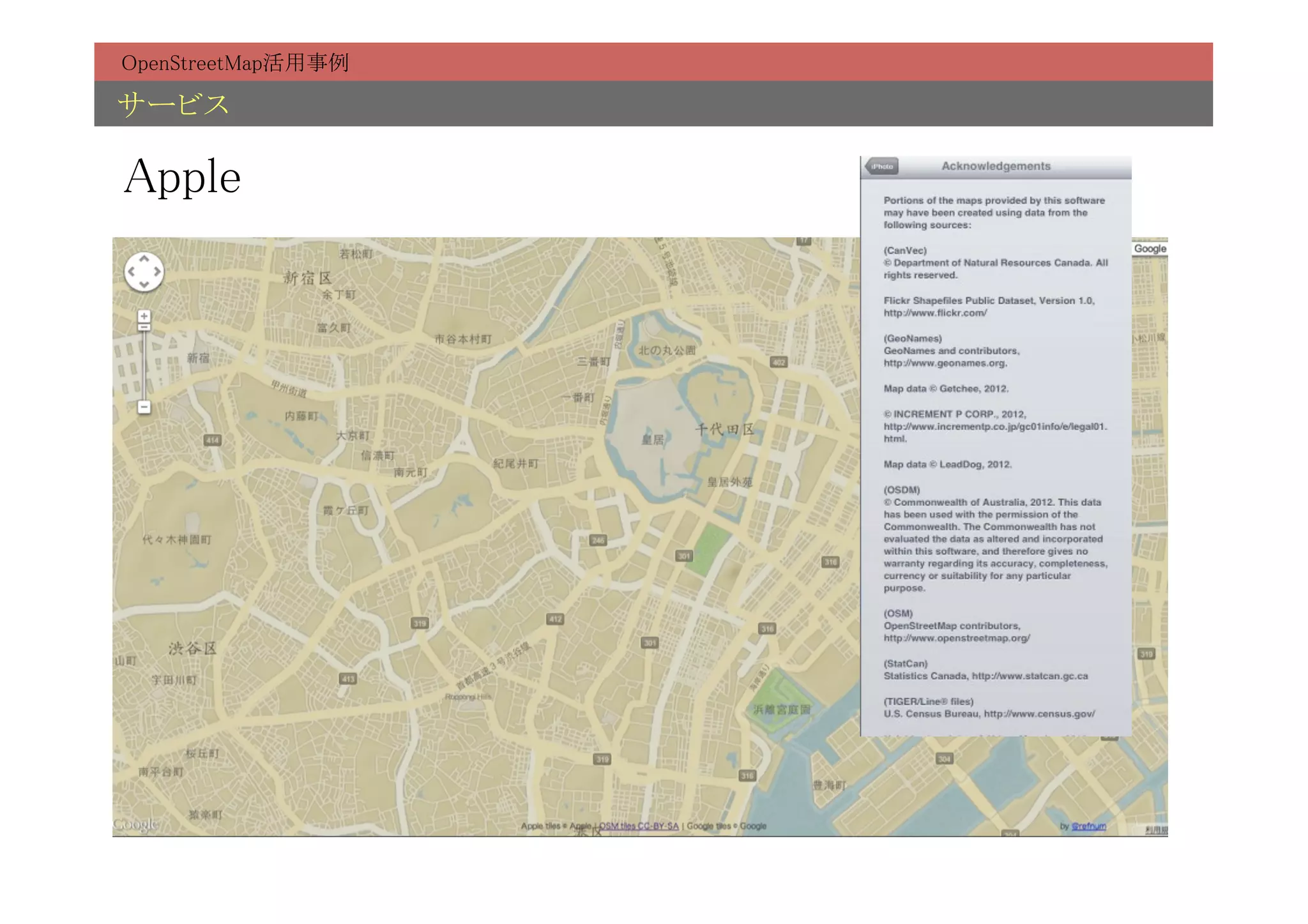Zoom in using the plus button
This screenshot has height=924, width=1308.
[144, 316]
